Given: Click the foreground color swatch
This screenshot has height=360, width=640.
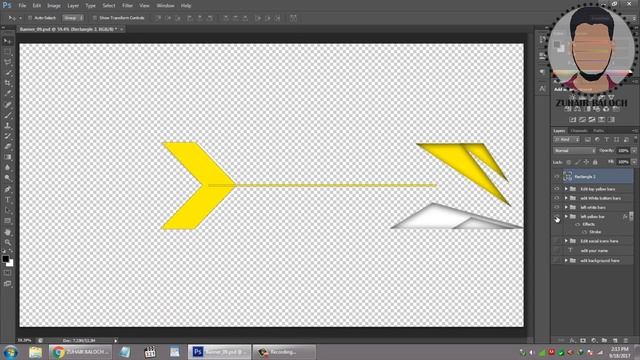Looking at the screenshot, I should 5,259.
